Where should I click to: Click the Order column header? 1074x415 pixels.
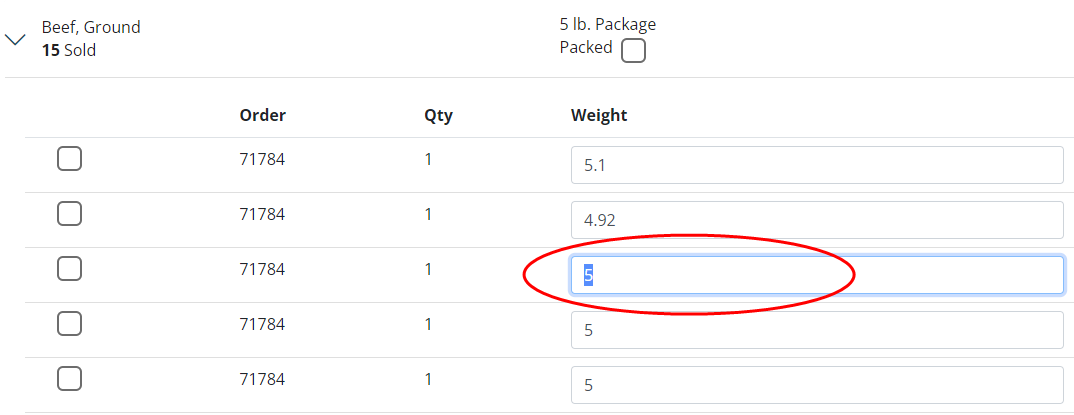[x=262, y=115]
